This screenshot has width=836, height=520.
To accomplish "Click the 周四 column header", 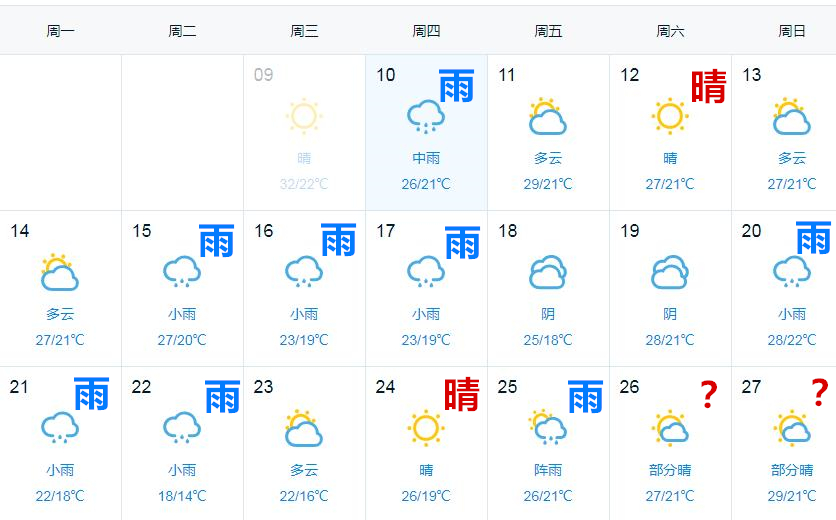I will pyautogui.click(x=426, y=31).
